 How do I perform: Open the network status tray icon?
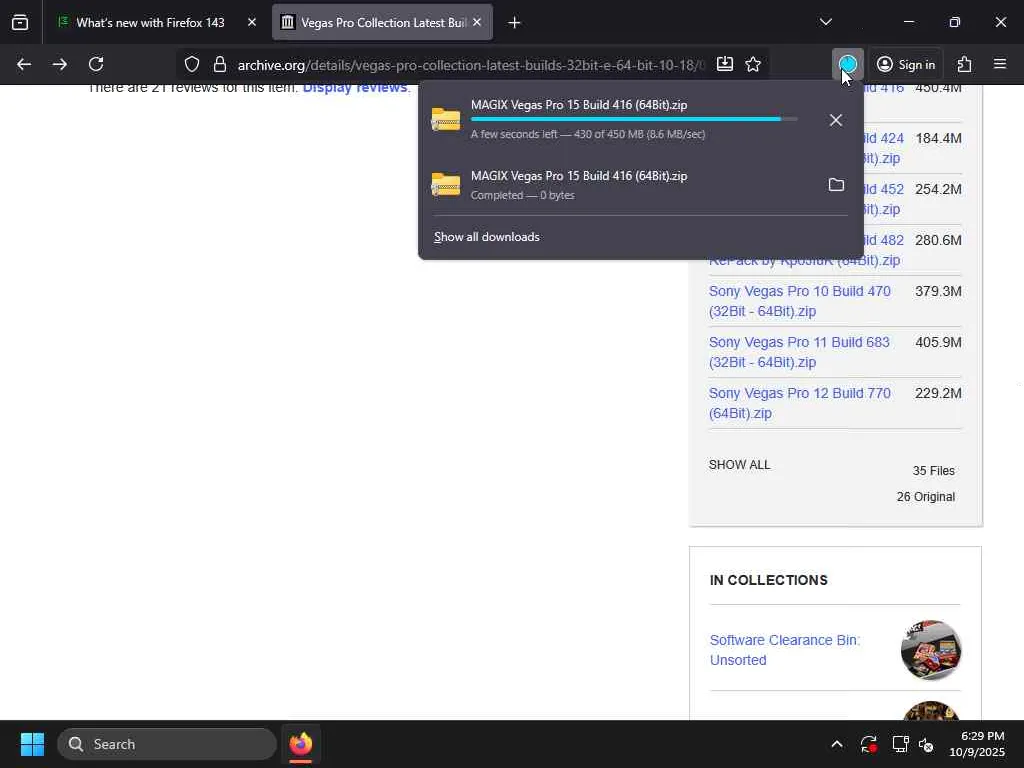901,744
